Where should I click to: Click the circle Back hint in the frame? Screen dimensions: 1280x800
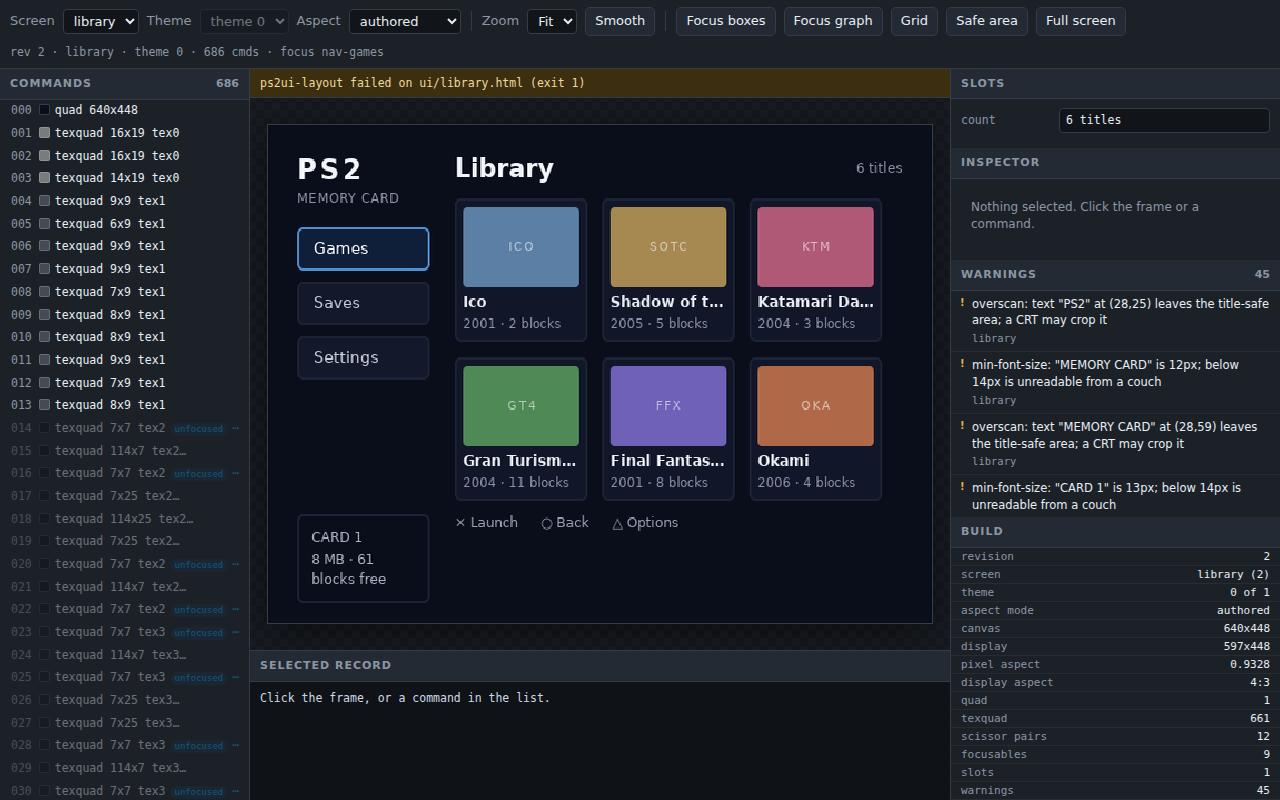[565, 523]
